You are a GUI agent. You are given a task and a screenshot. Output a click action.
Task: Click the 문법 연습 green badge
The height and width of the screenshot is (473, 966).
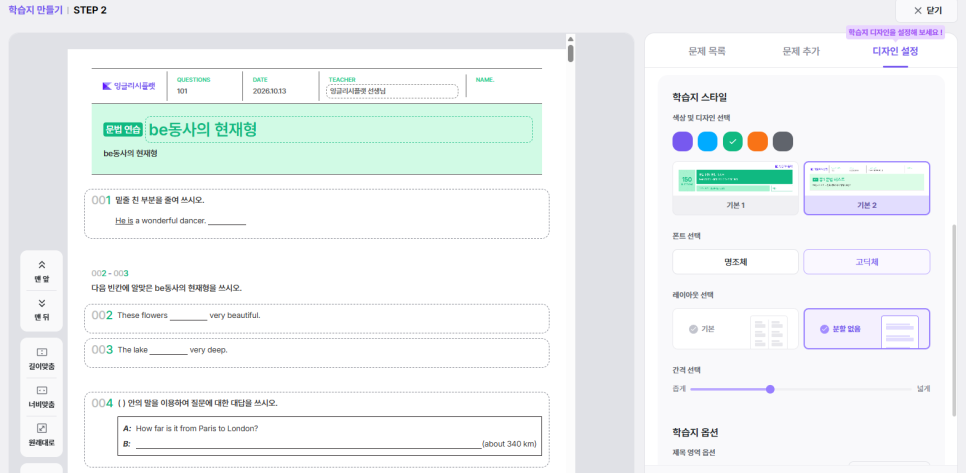(x=123, y=130)
